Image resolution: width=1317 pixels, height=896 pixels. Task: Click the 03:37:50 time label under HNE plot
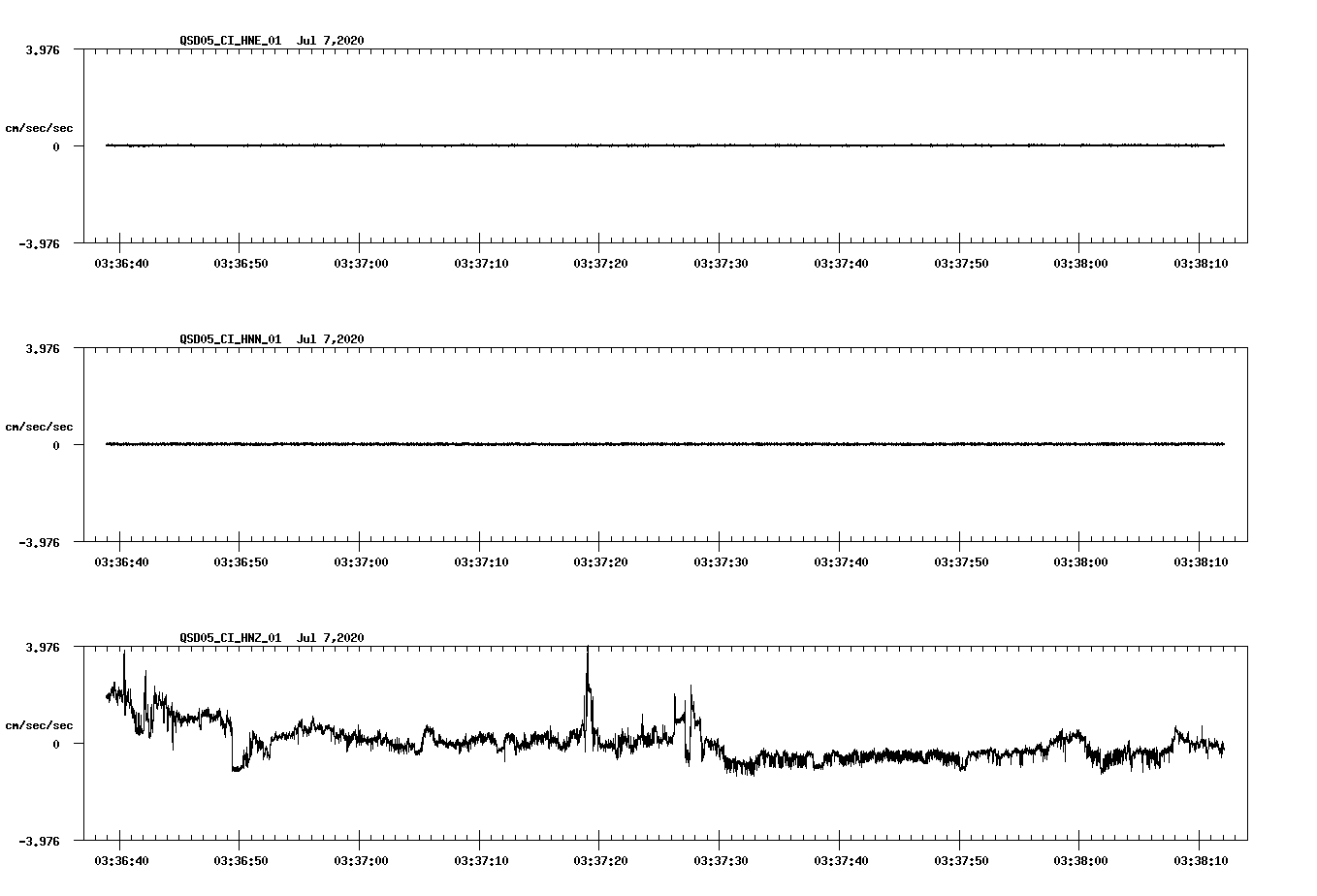tap(961, 264)
